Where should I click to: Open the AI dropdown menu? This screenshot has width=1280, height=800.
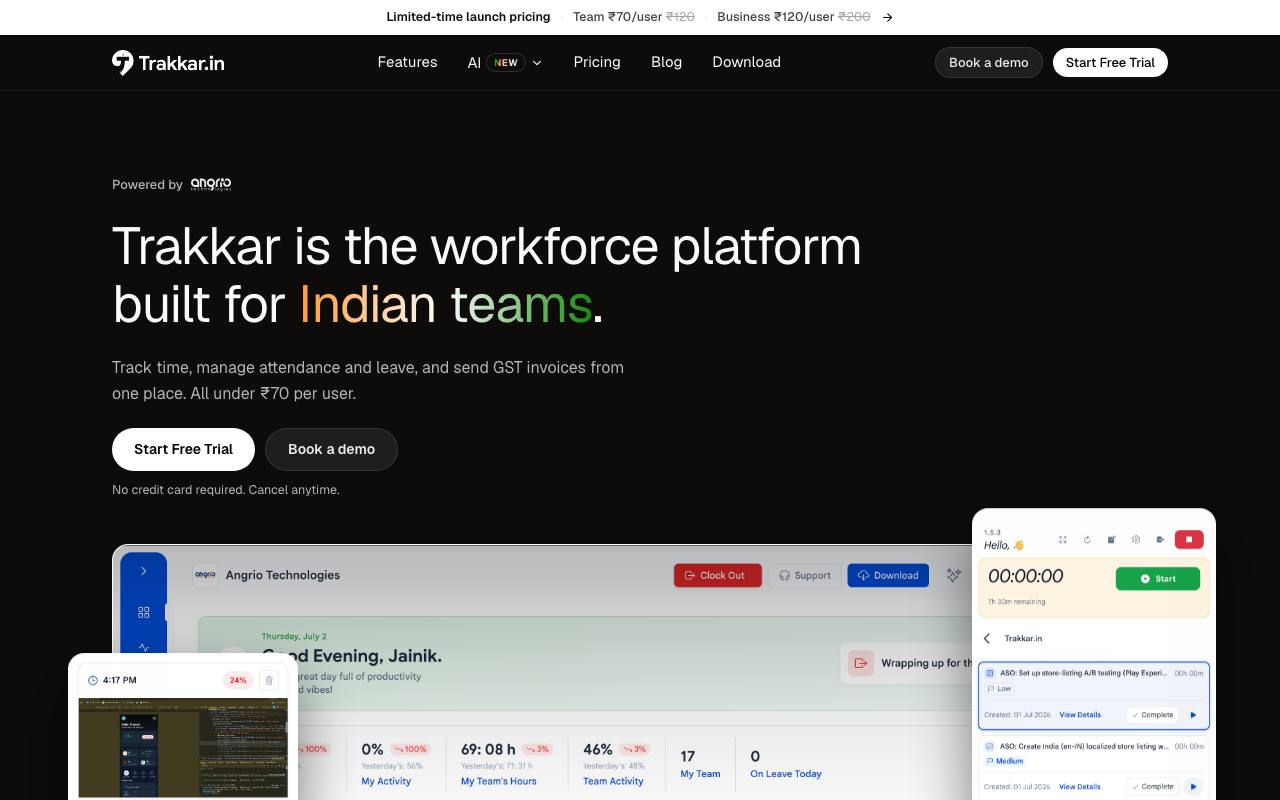coord(504,62)
